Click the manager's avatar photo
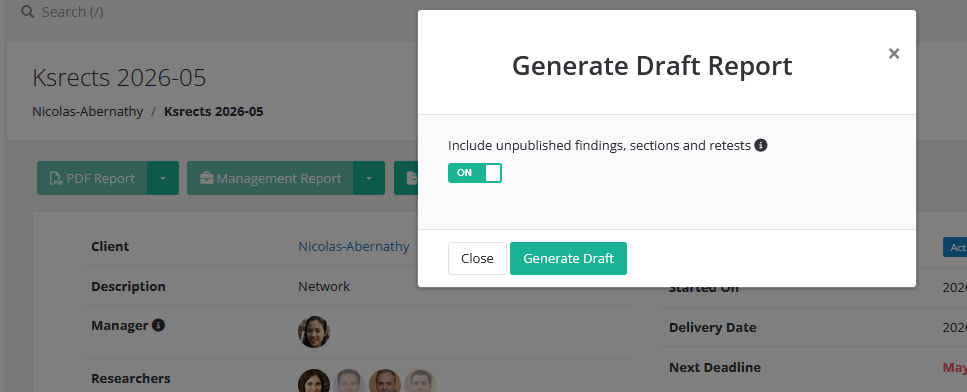967x392 pixels. (x=314, y=332)
